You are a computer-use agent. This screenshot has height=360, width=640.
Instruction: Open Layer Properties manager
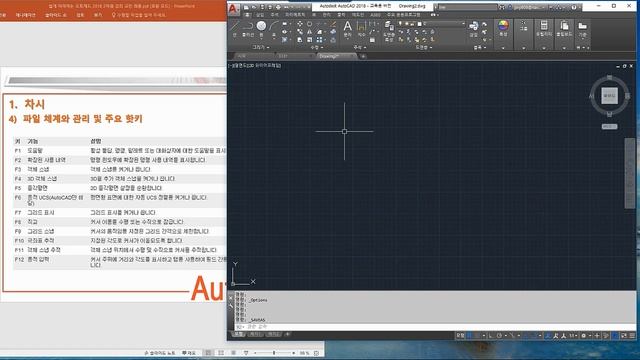click(389, 31)
